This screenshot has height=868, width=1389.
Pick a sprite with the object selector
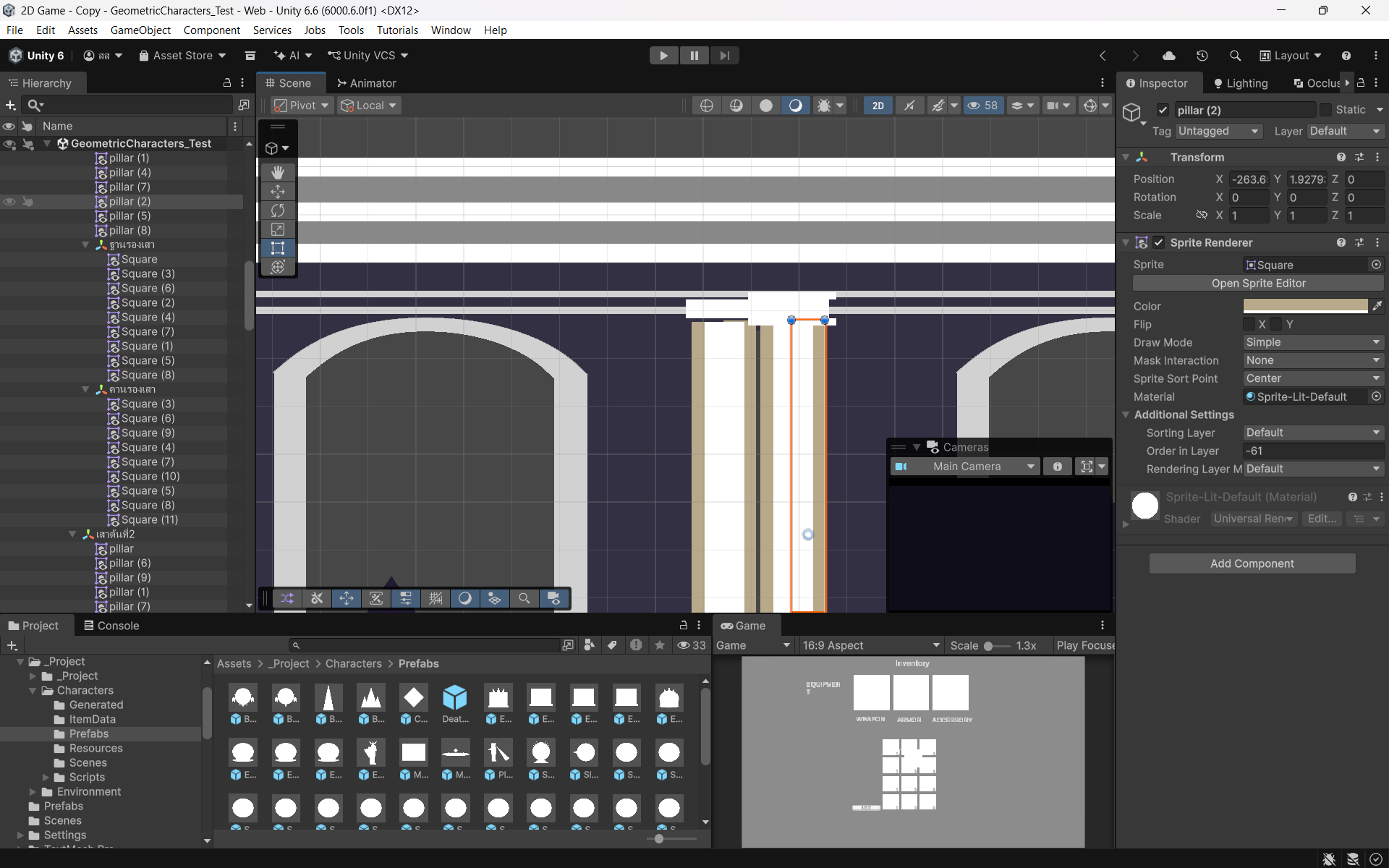1377,265
